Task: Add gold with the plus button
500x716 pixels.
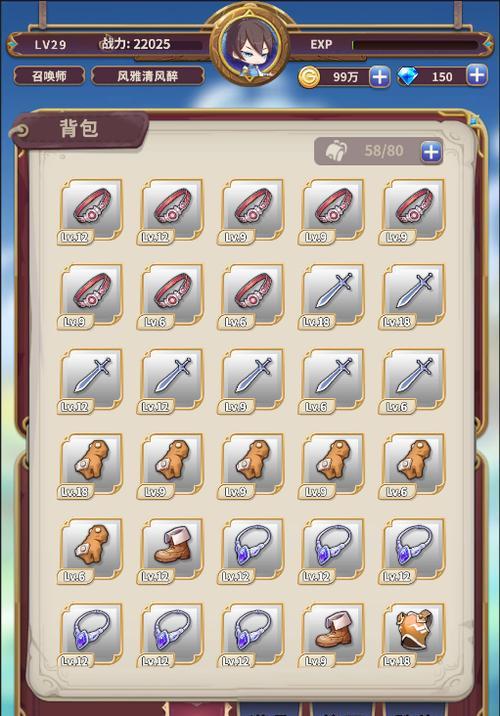Action: (379, 76)
